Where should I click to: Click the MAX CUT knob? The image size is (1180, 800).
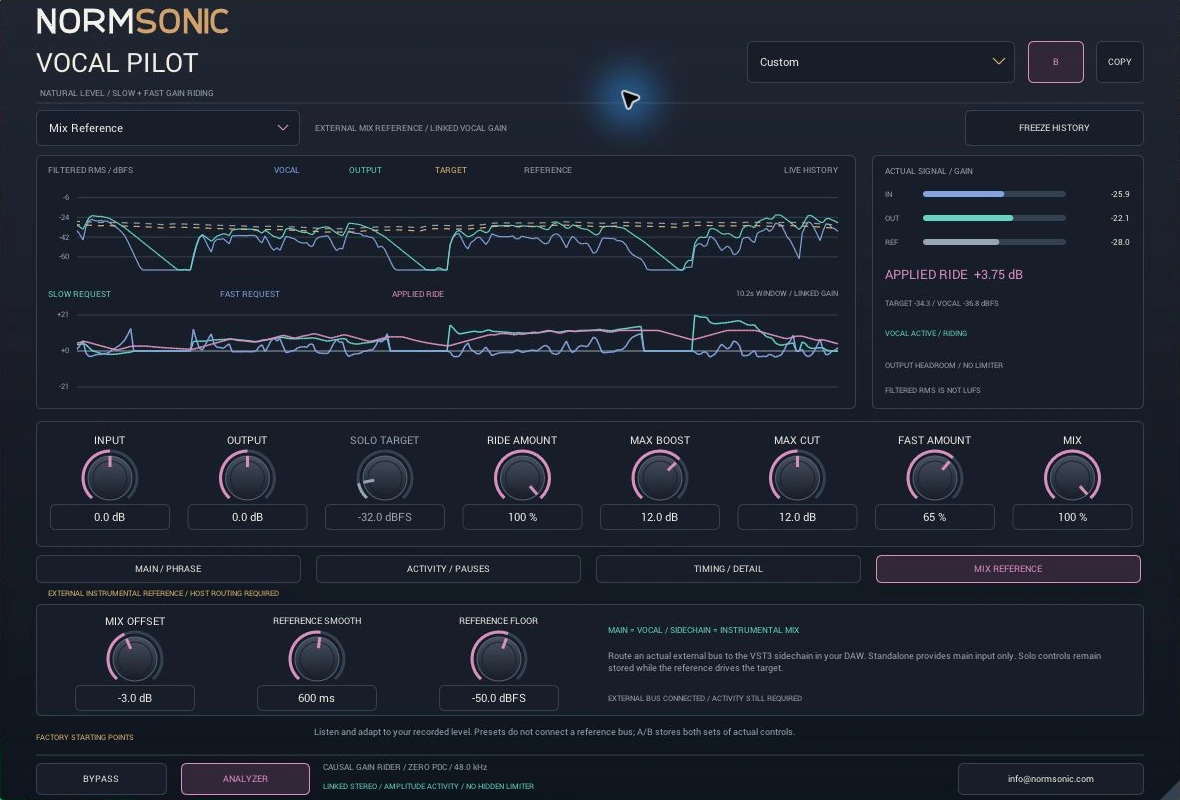click(x=797, y=476)
